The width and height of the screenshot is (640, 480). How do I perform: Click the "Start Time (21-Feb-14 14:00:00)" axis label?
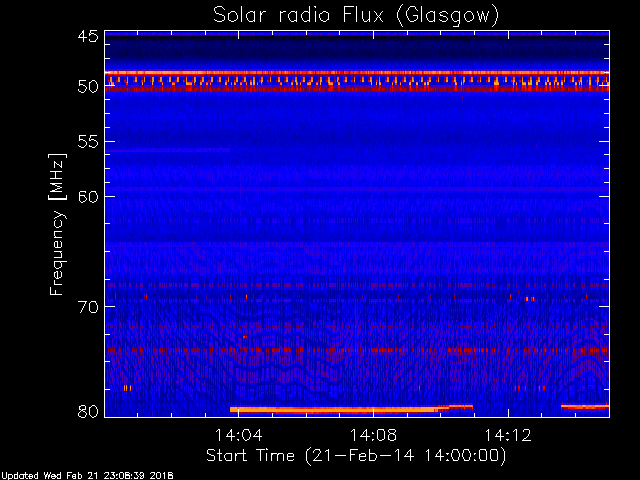(355, 455)
